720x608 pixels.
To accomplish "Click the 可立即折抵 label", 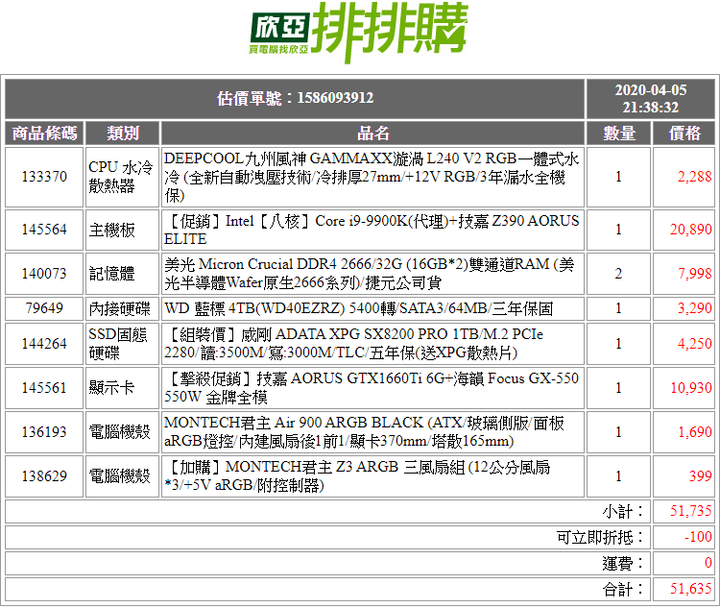I will click(601, 537).
